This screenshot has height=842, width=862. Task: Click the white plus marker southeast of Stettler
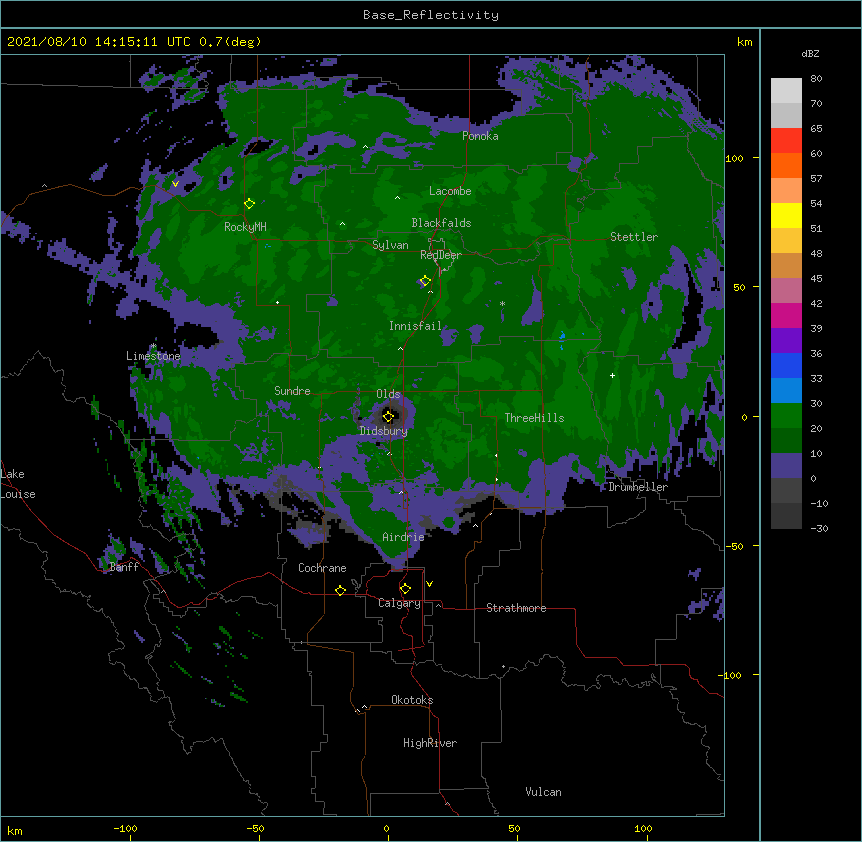tap(612, 375)
